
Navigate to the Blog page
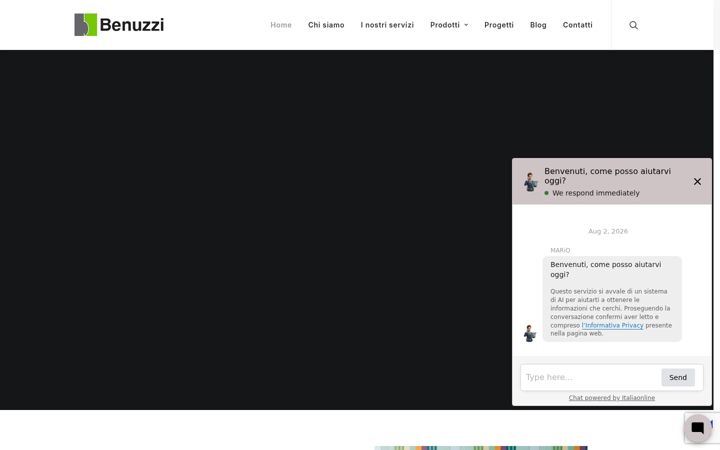pos(538,25)
